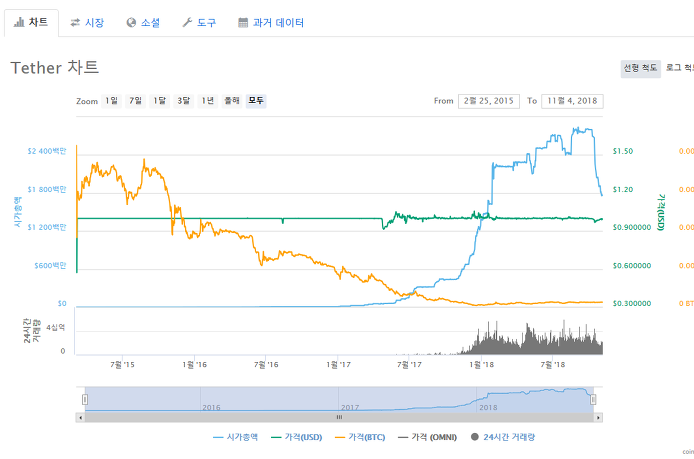Click the $1.50 price axis value
This screenshot has height=459, width=694.
623,151
